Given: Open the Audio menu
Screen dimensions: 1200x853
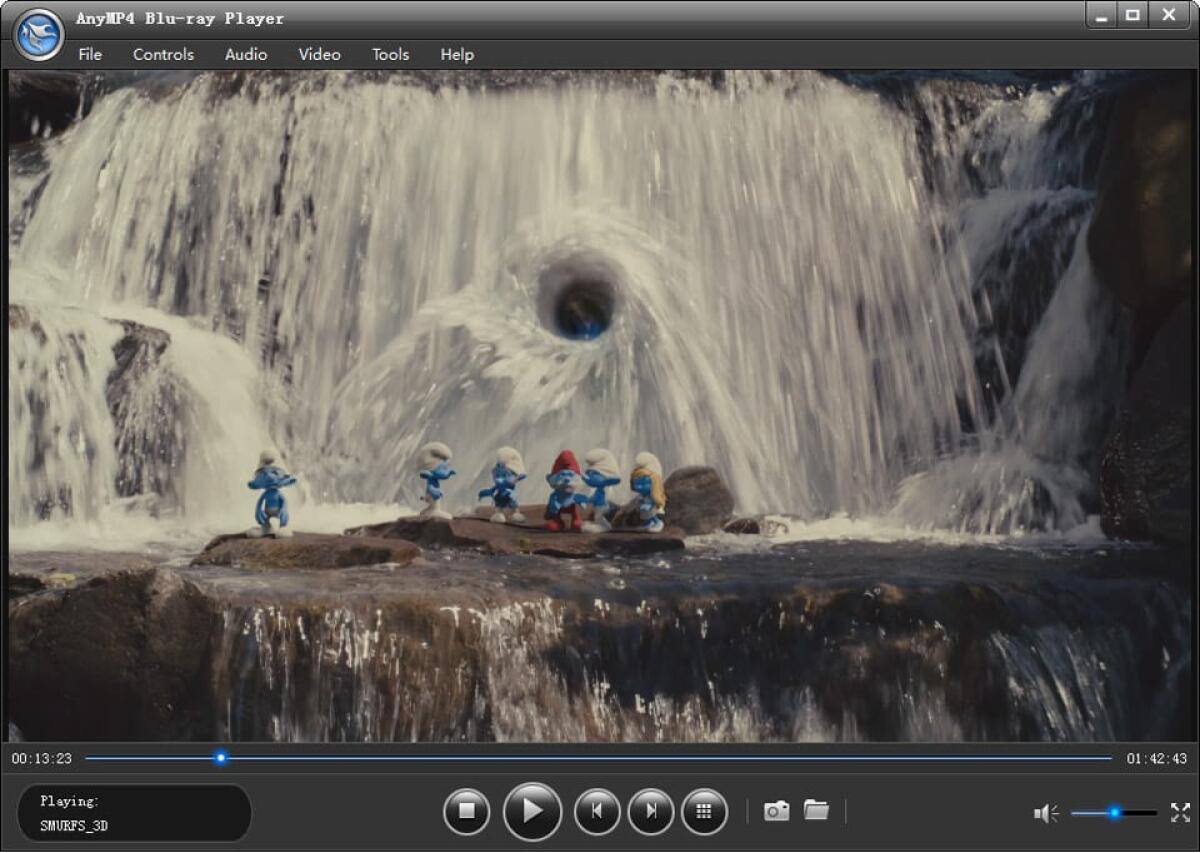Looking at the screenshot, I should (245, 55).
